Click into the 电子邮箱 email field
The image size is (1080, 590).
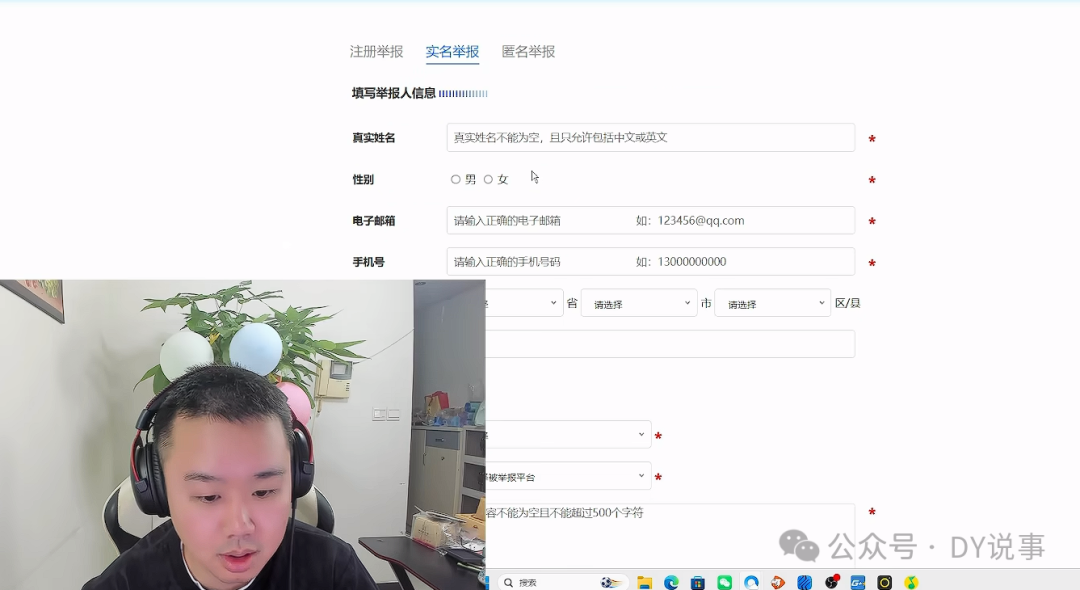[651, 220]
